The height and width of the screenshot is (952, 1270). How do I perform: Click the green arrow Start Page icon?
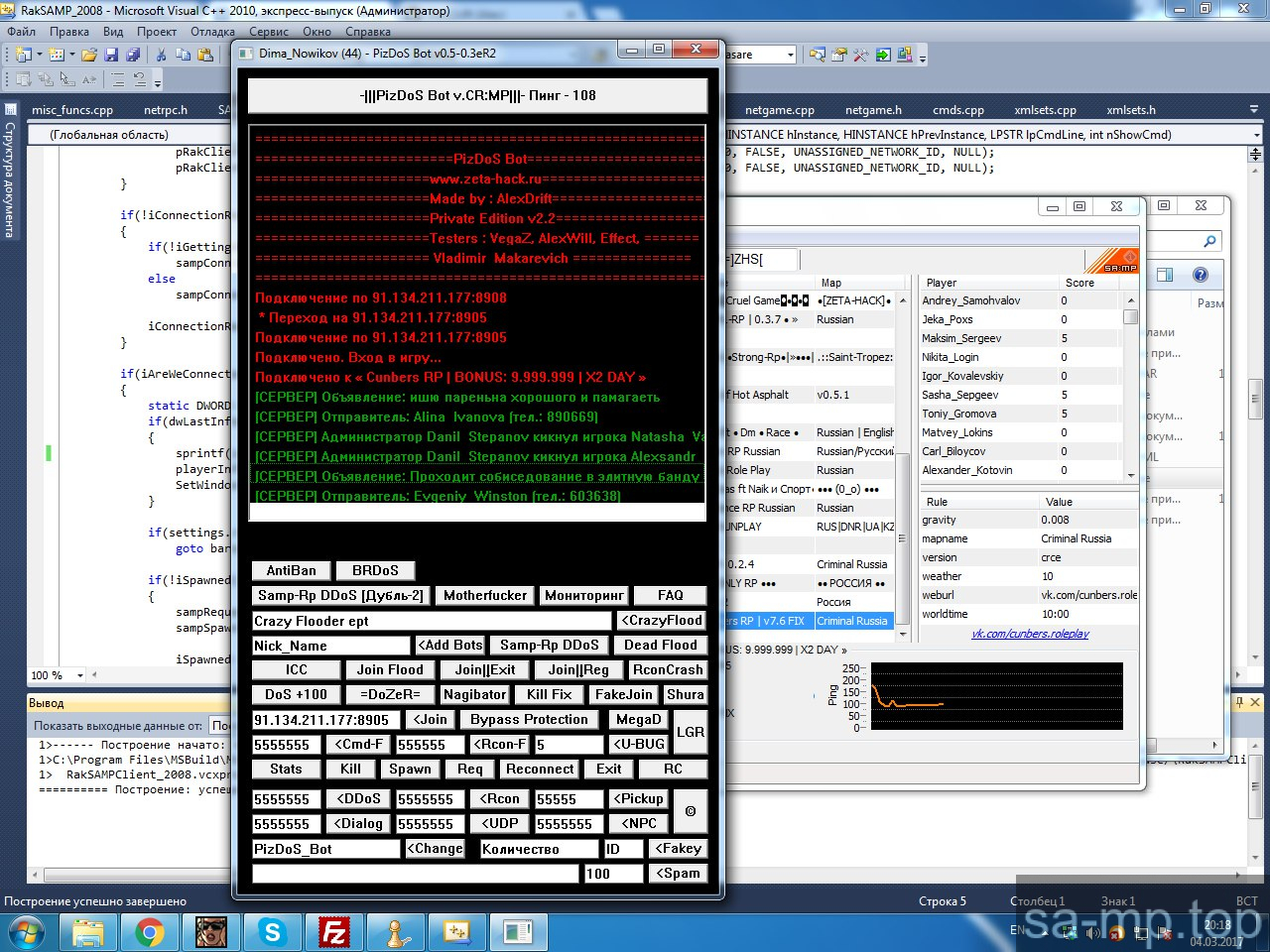point(882,55)
